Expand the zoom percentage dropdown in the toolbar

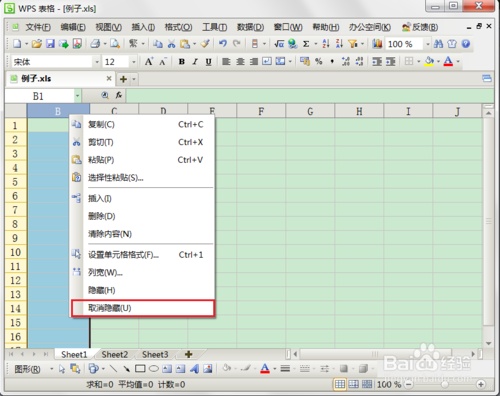(428, 44)
